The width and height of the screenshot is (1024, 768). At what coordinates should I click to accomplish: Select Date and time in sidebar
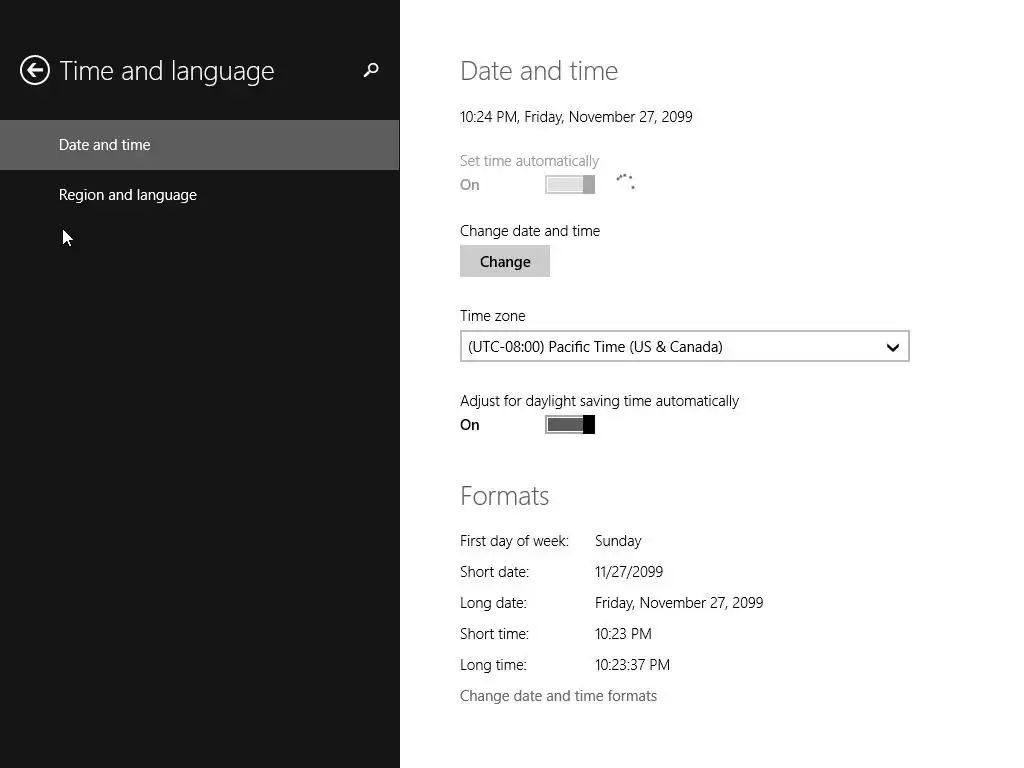tap(105, 145)
